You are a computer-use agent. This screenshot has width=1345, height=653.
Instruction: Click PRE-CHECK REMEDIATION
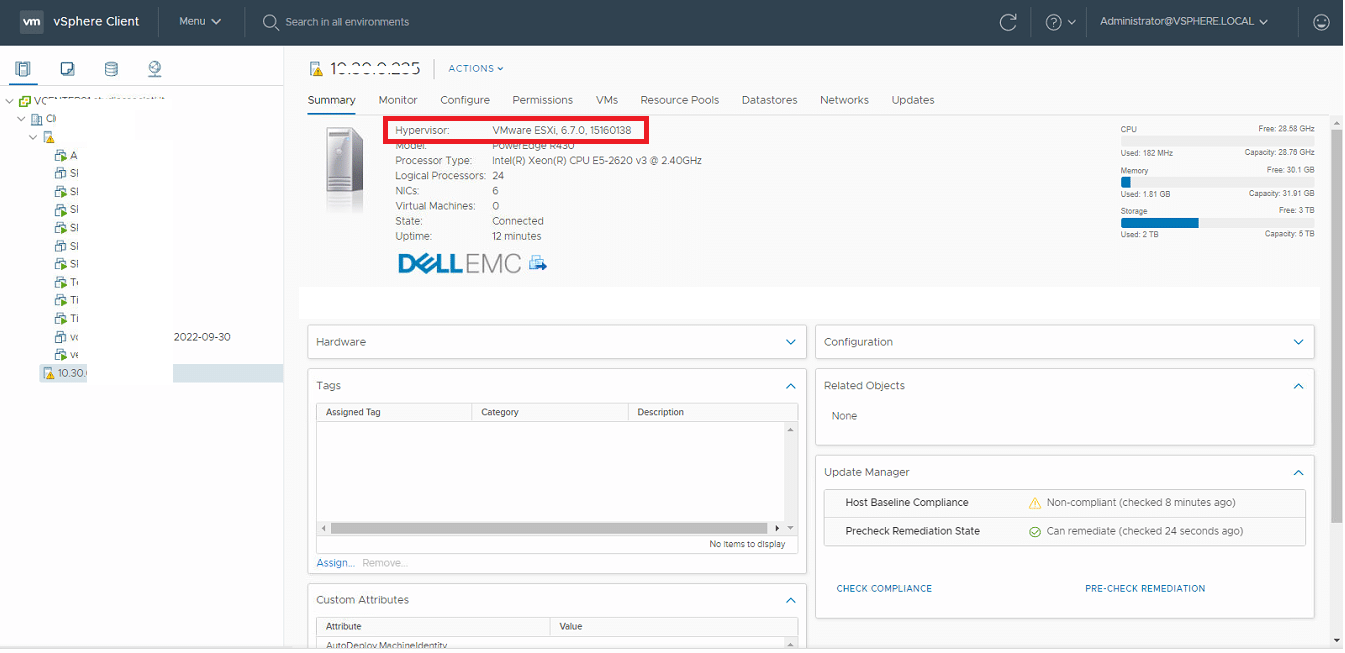tap(1145, 589)
